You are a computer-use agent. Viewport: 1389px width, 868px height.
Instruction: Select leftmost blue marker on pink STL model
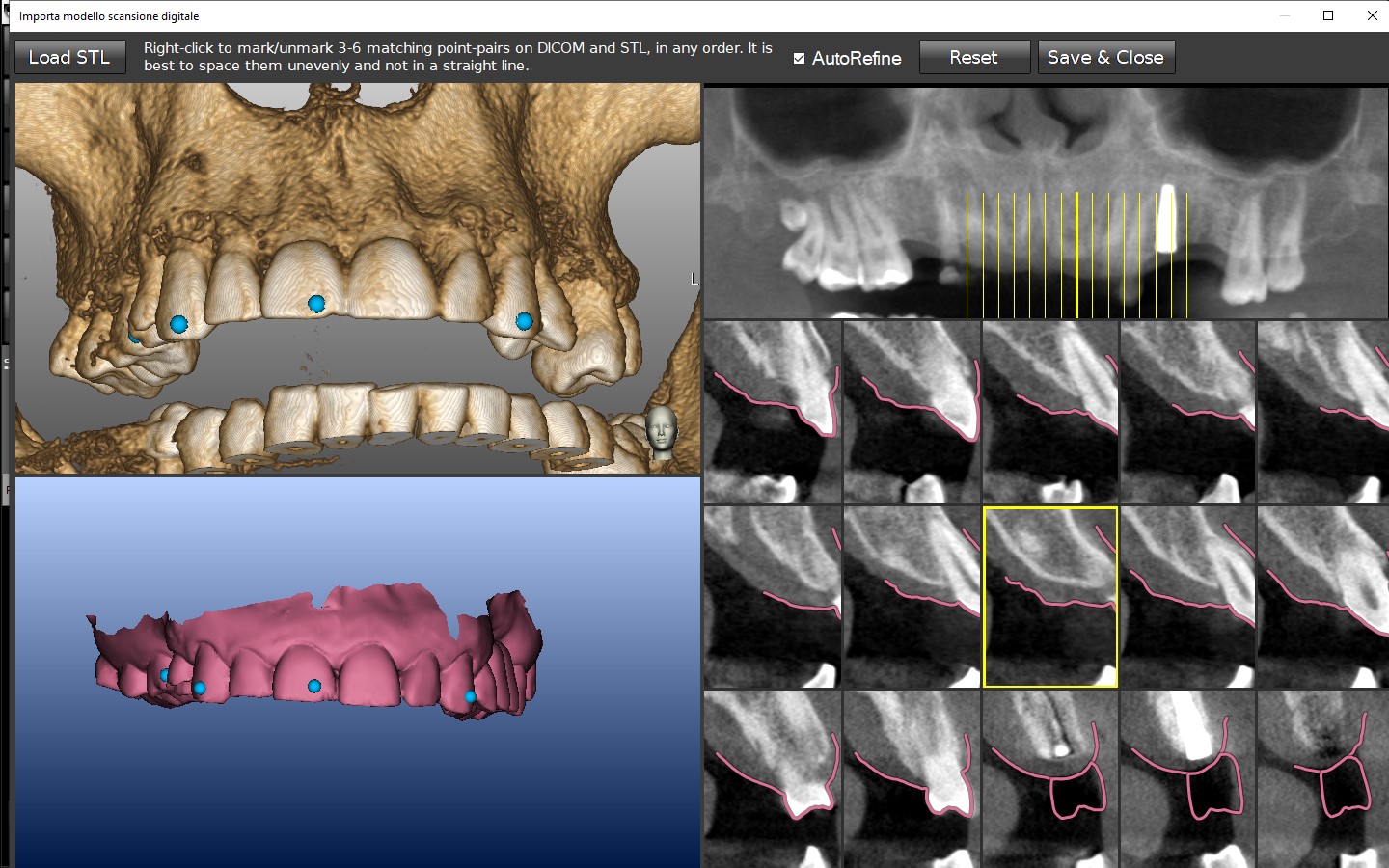[165, 675]
